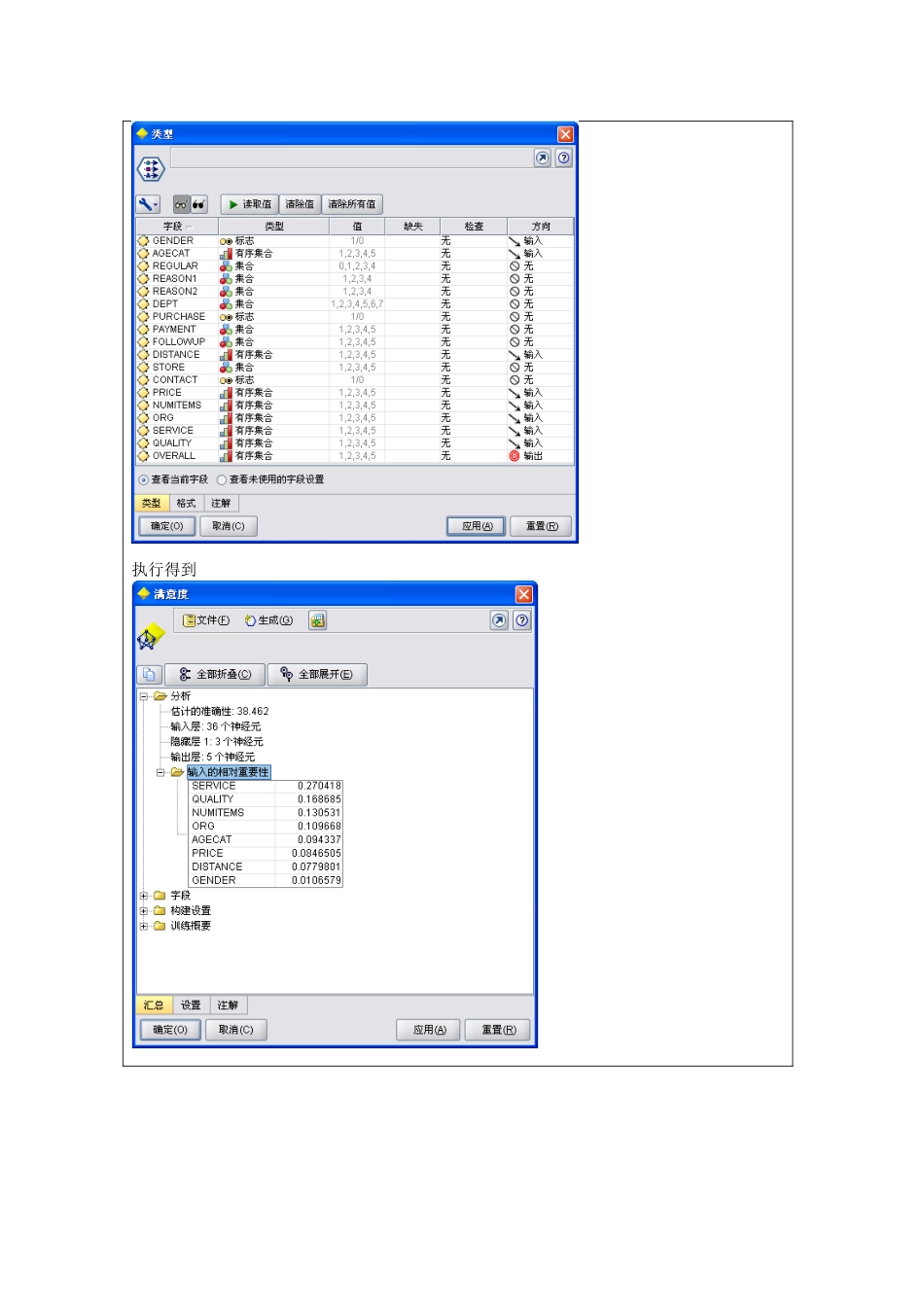The width and height of the screenshot is (924, 1307).
Task: Open direction cell of OVERALL row (输出)
Action: tap(541, 455)
